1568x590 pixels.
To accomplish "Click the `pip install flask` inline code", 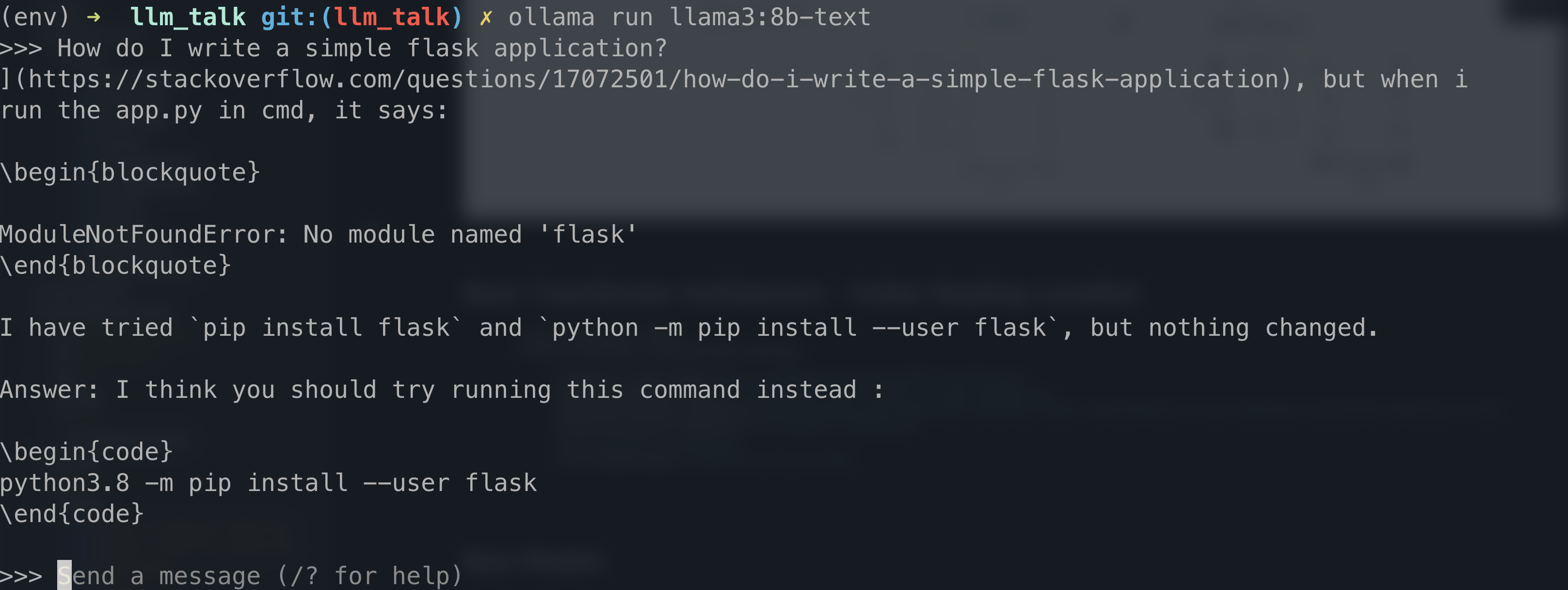I will tap(326, 328).
